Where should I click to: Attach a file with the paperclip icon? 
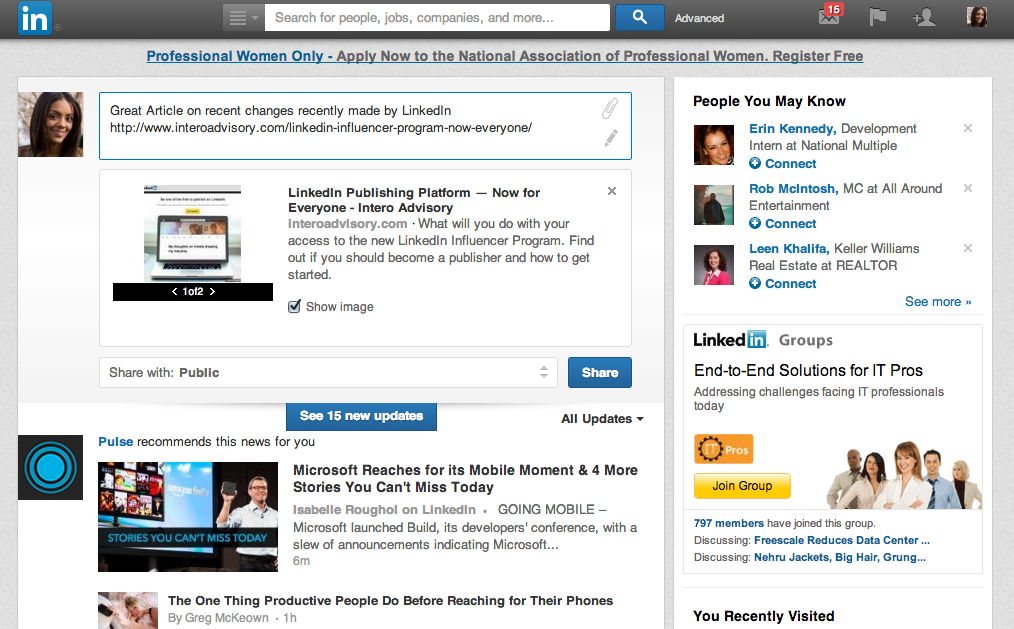(x=610, y=109)
